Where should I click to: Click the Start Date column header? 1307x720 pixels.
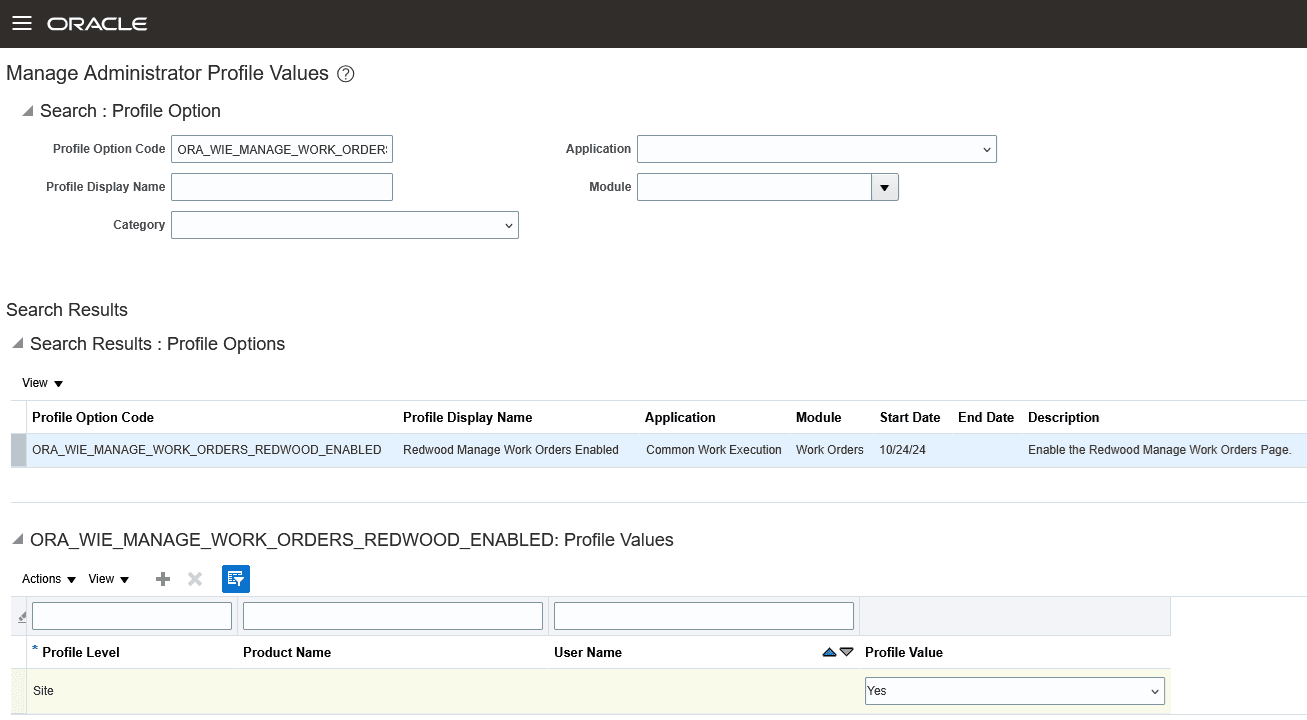(910, 417)
